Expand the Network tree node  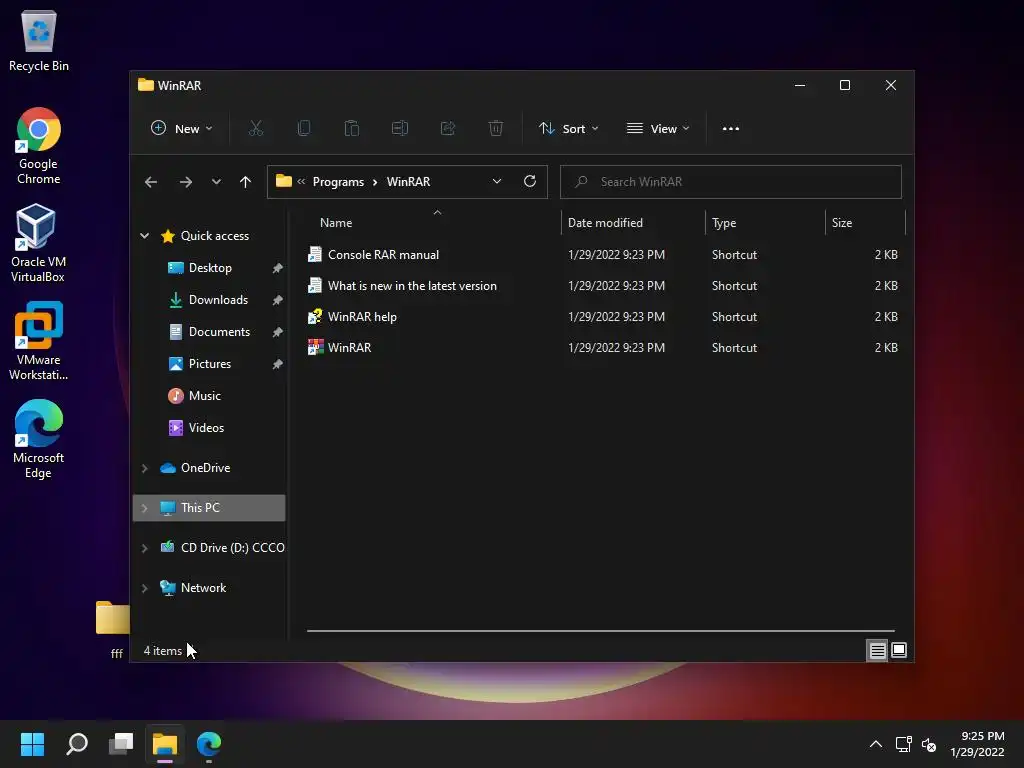pos(144,588)
